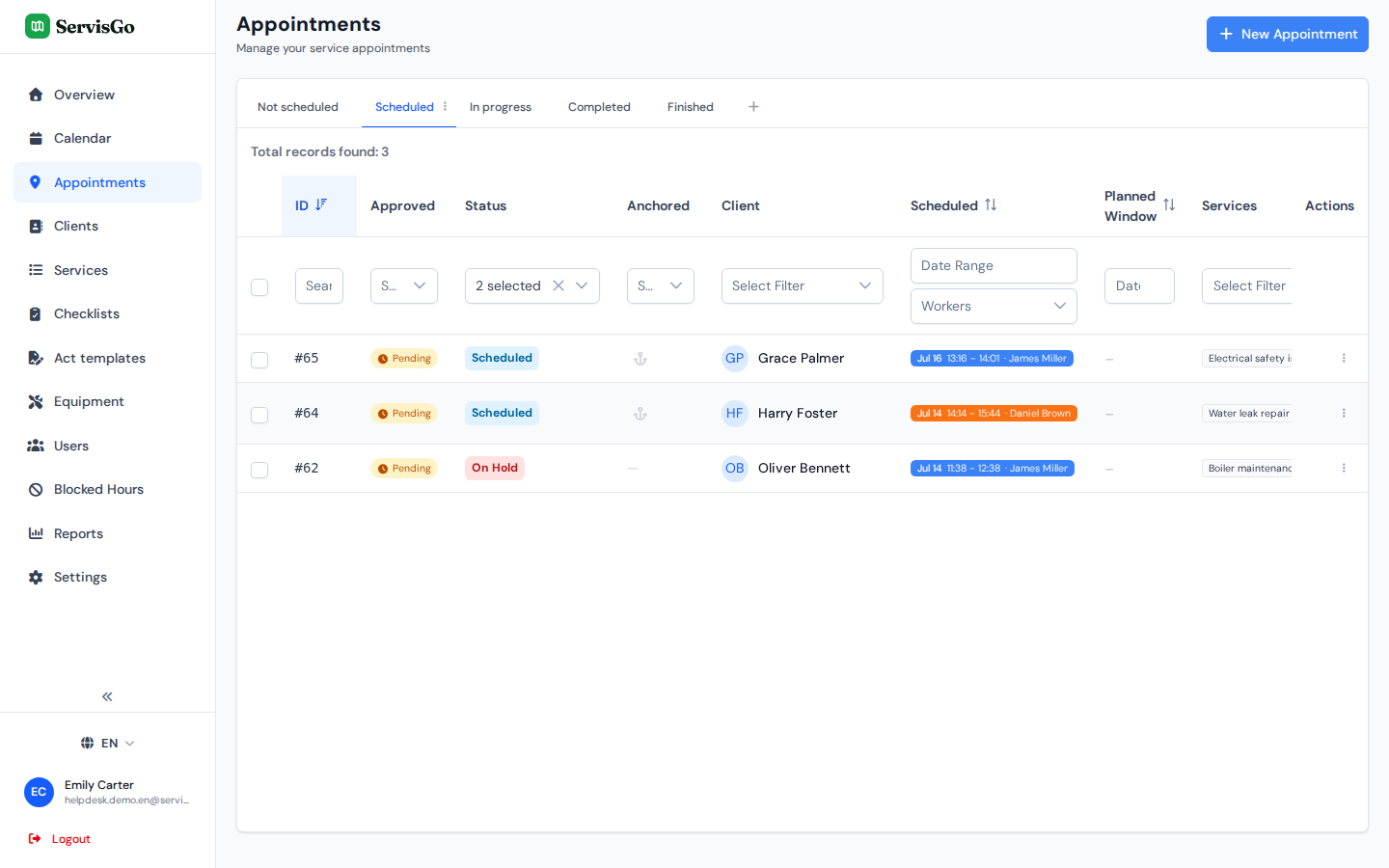The width and height of the screenshot is (1389, 868).
Task: Open Harry Foster's orange Jul 14 schedule badge
Action: pos(994,413)
